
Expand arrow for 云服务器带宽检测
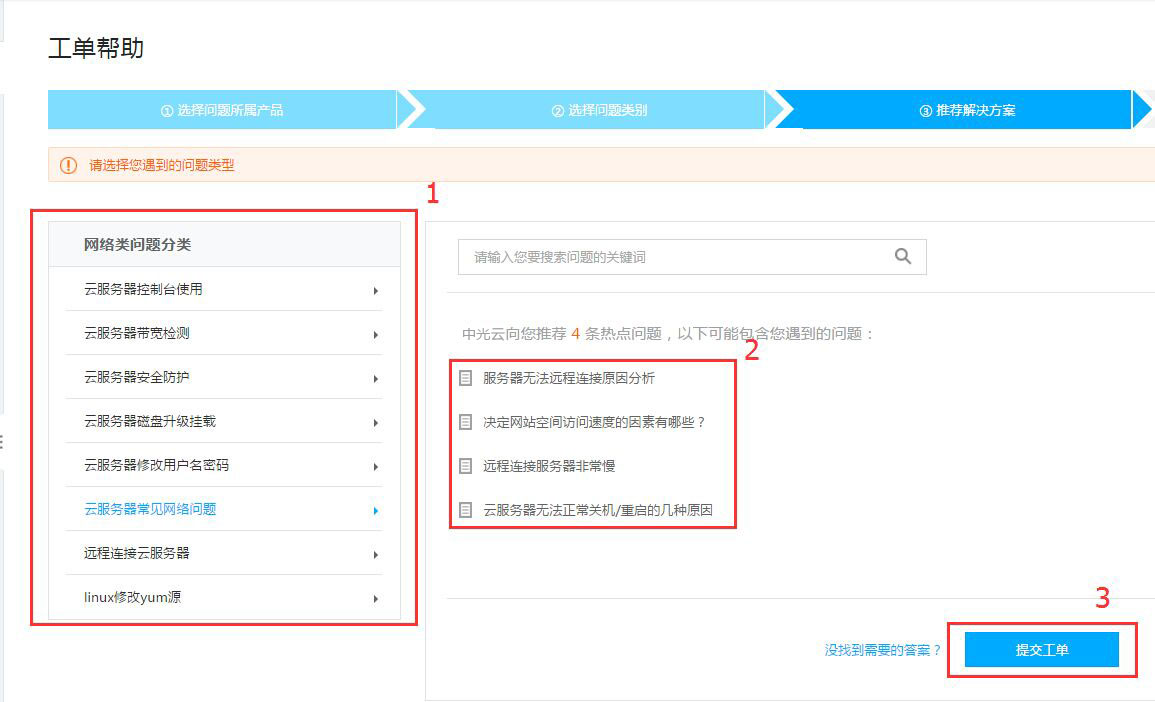[x=376, y=335]
